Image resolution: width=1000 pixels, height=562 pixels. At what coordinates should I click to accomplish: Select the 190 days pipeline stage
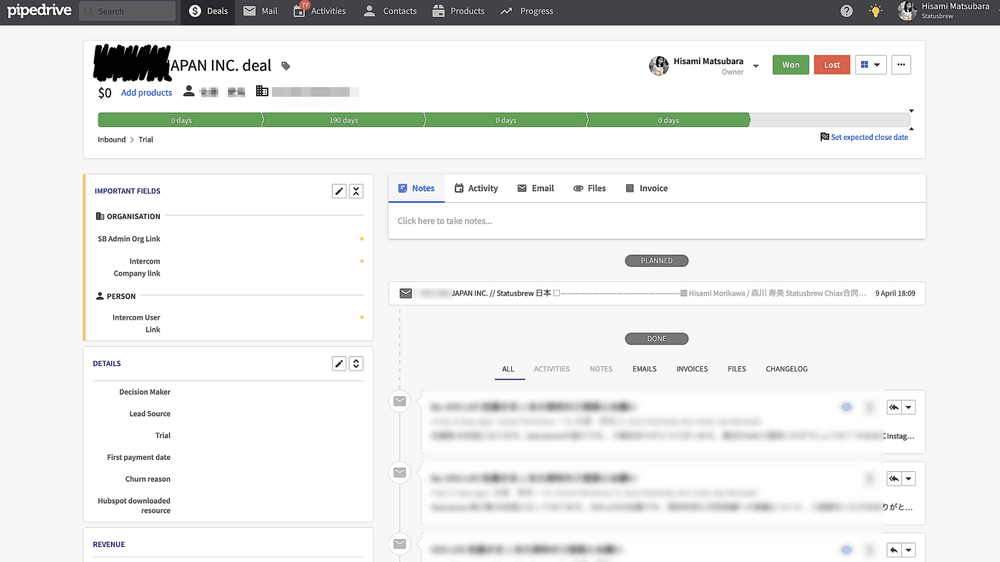pos(343,120)
